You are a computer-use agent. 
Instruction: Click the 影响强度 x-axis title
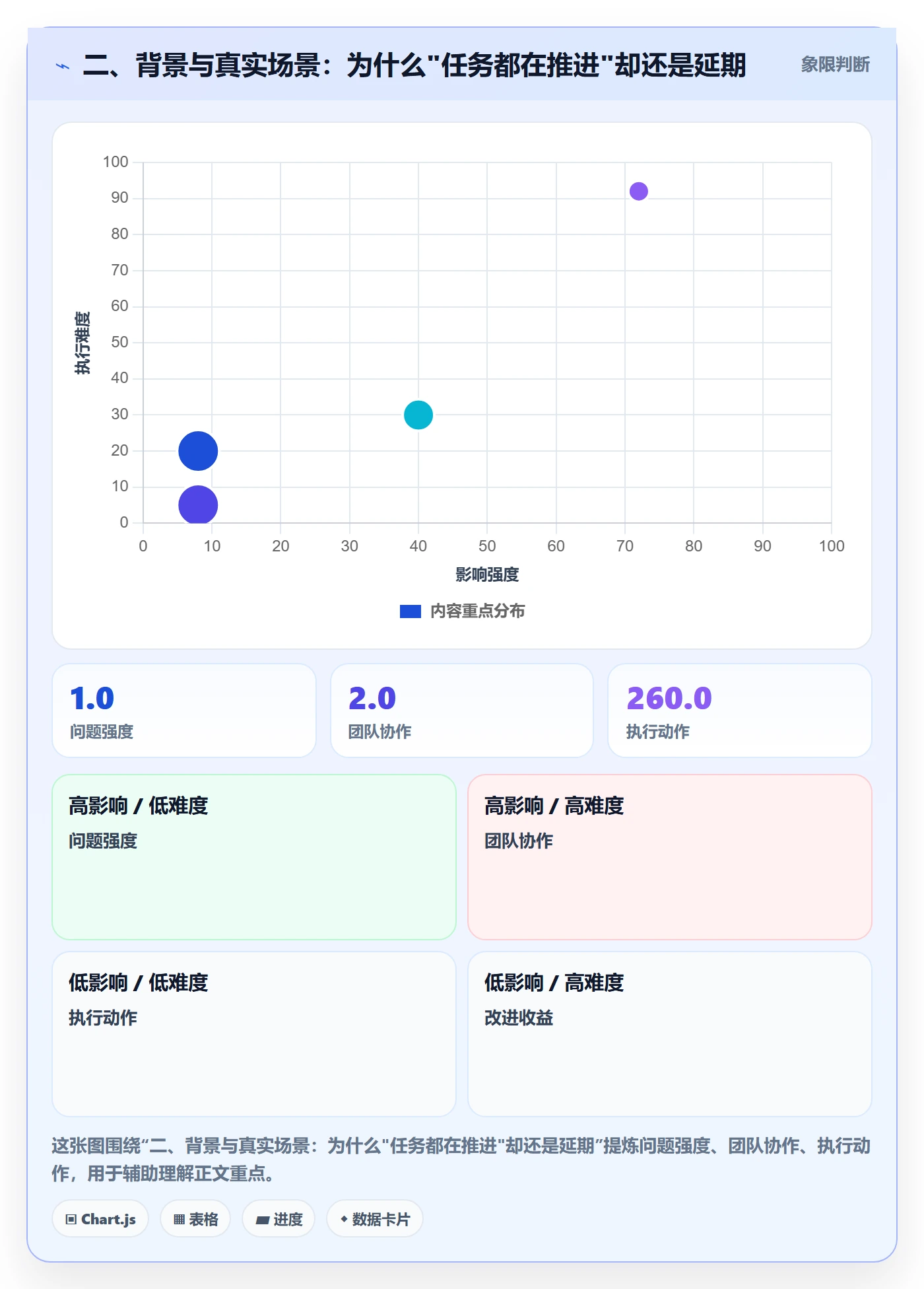pos(487,575)
